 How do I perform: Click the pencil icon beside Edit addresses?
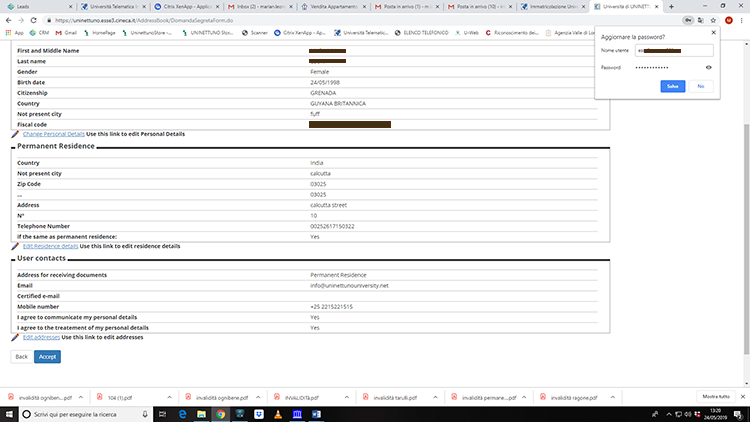coord(15,337)
